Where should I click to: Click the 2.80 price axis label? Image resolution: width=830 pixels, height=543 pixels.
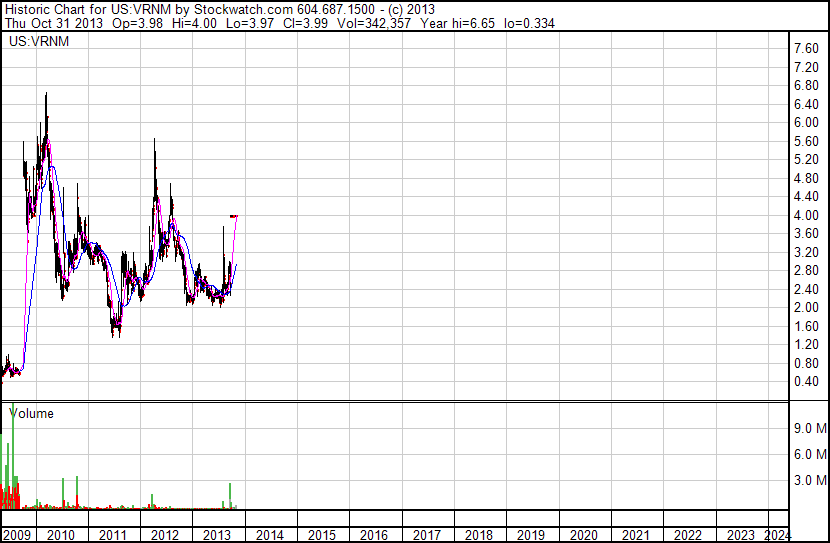pyautogui.click(x=807, y=270)
